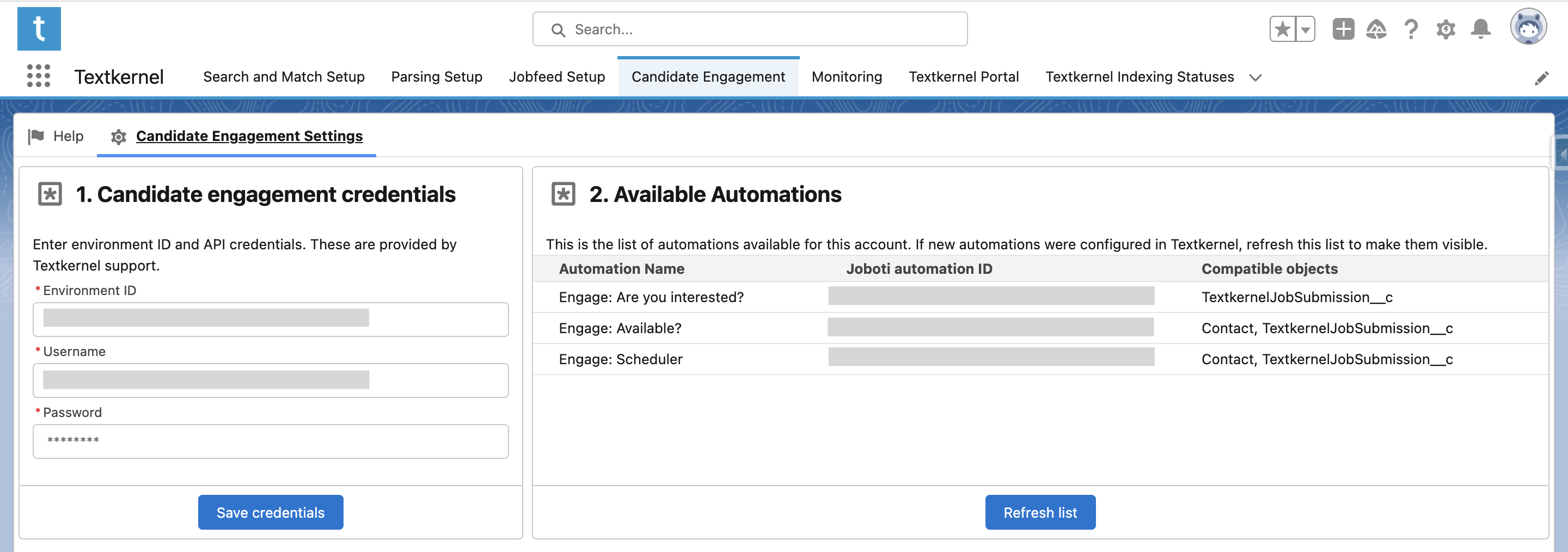The image size is (1568, 552).
Task: Select 'Engage: Available?' automation row
Action: (x=1040, y=328)
